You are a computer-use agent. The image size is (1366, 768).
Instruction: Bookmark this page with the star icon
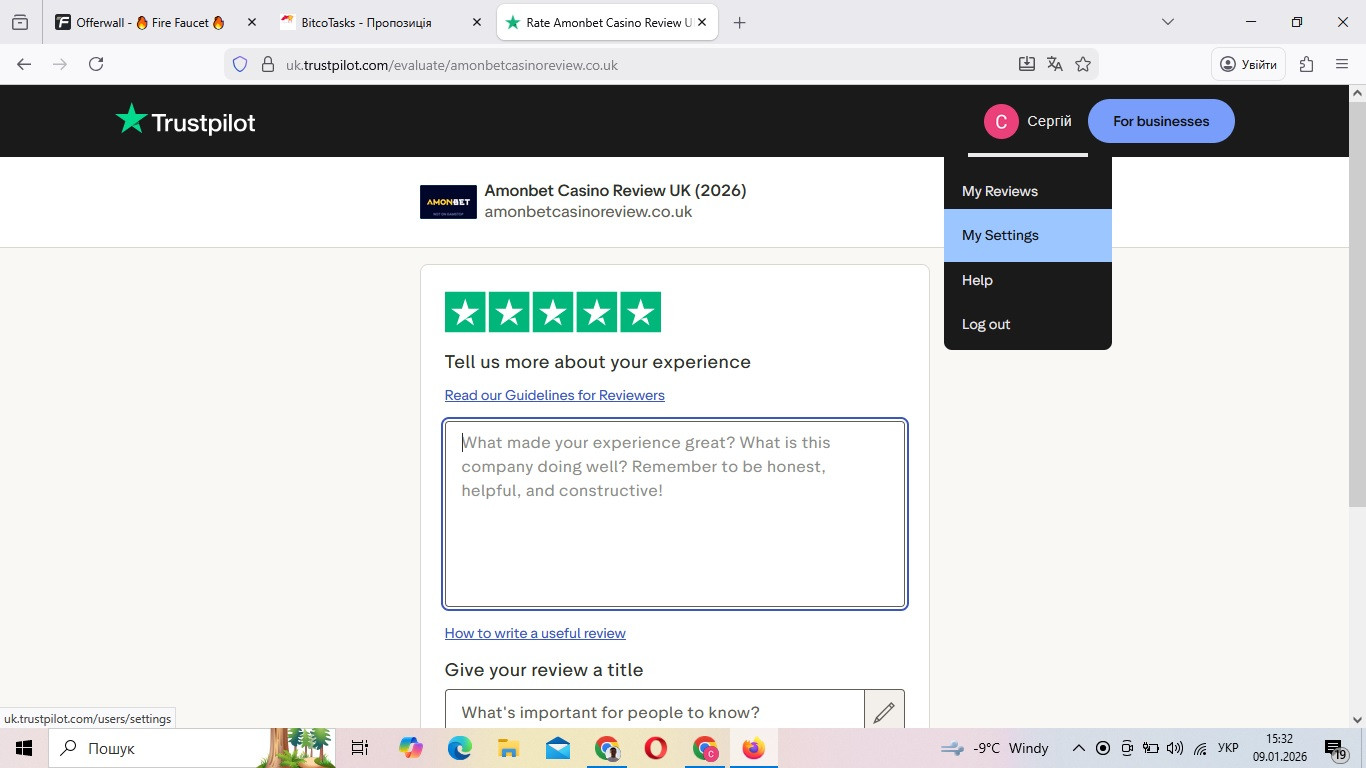(x=1083, y=64)
